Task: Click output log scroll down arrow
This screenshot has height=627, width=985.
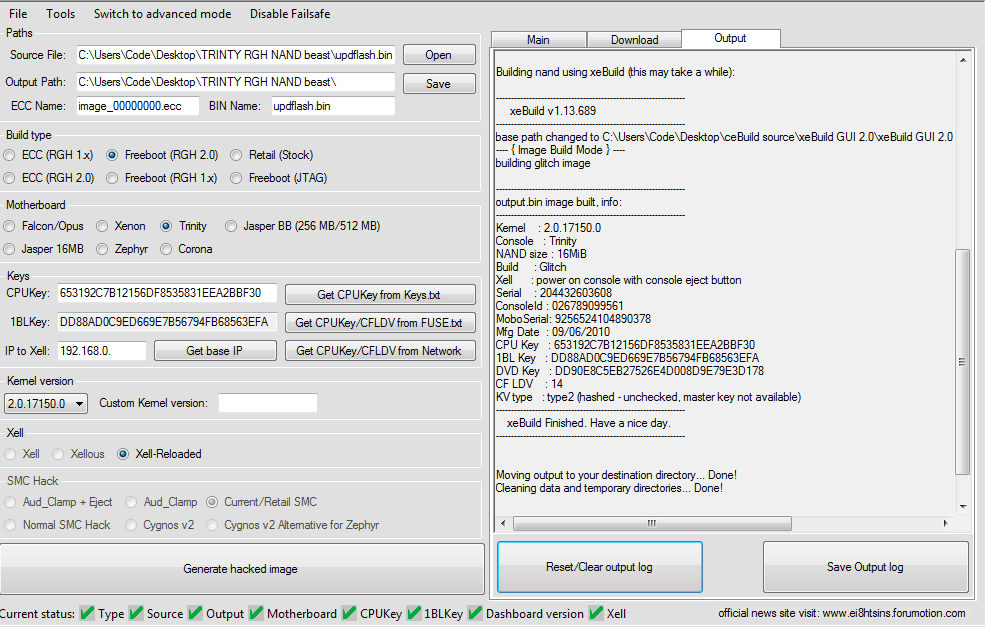Action: (962, 506)
